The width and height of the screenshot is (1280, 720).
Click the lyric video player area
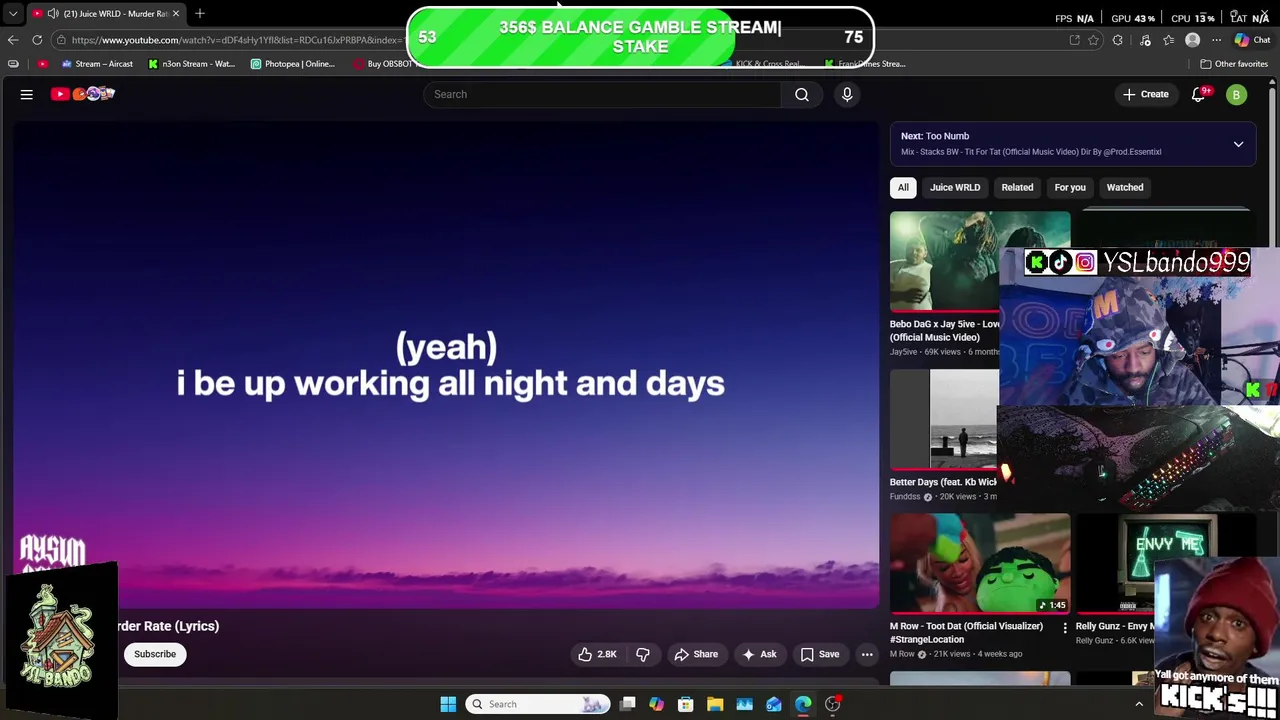445,365
